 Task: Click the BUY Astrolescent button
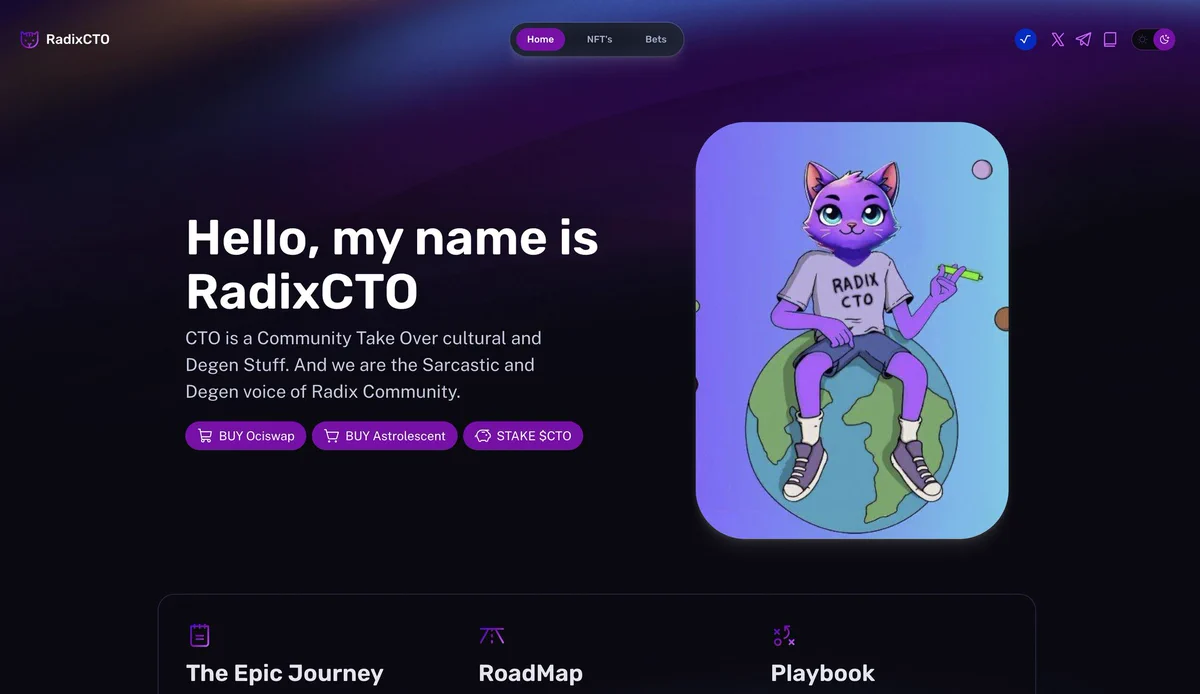(x=385, y=436)
